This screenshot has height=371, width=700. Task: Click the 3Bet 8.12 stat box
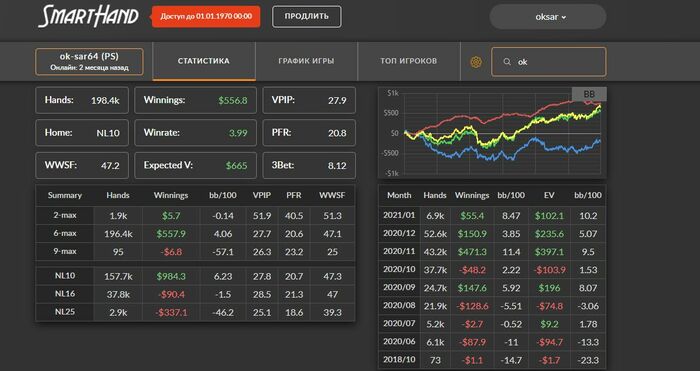(x=309, y=165)
